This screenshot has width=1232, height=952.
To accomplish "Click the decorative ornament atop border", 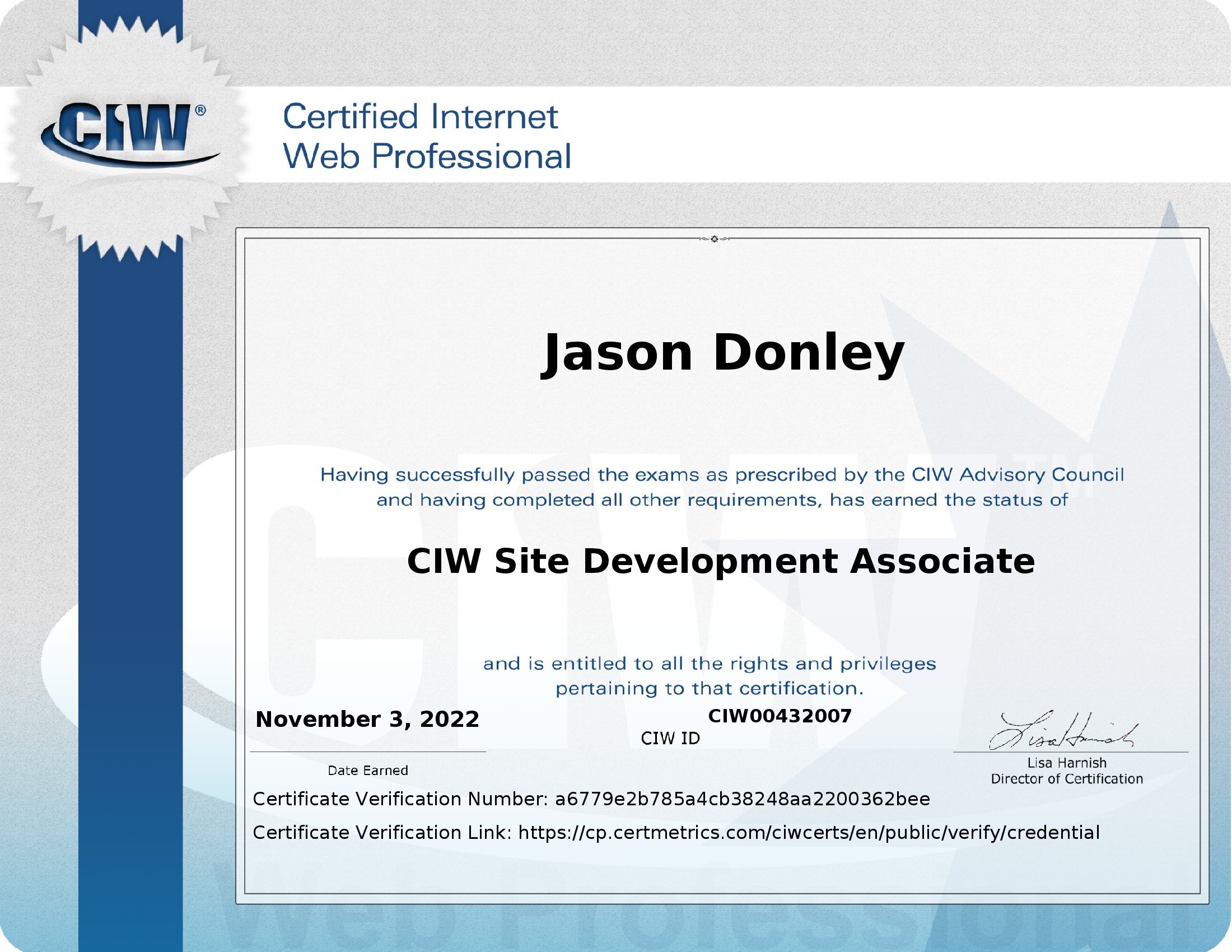I will (x=714, y=239).
